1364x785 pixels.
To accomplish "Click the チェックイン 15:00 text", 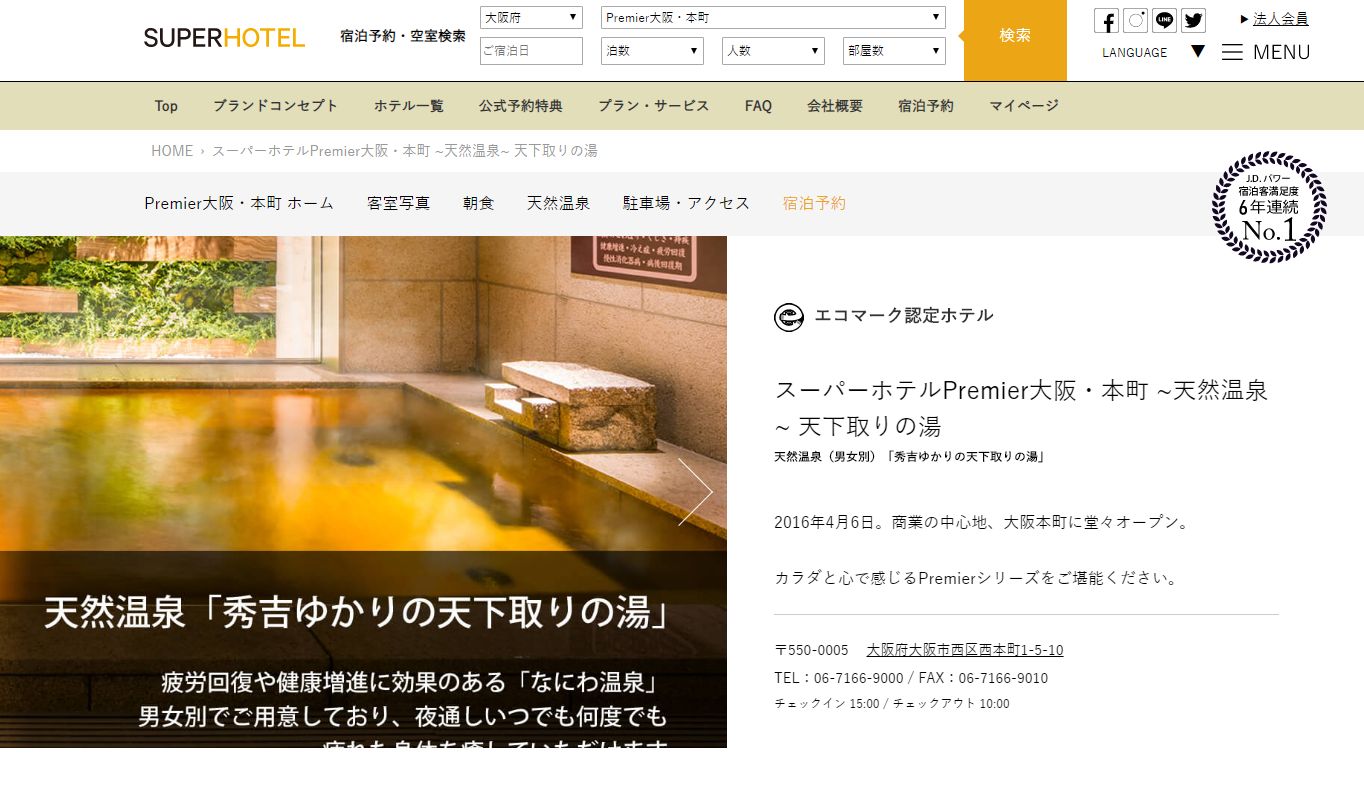I will click(x=827, y=704).
